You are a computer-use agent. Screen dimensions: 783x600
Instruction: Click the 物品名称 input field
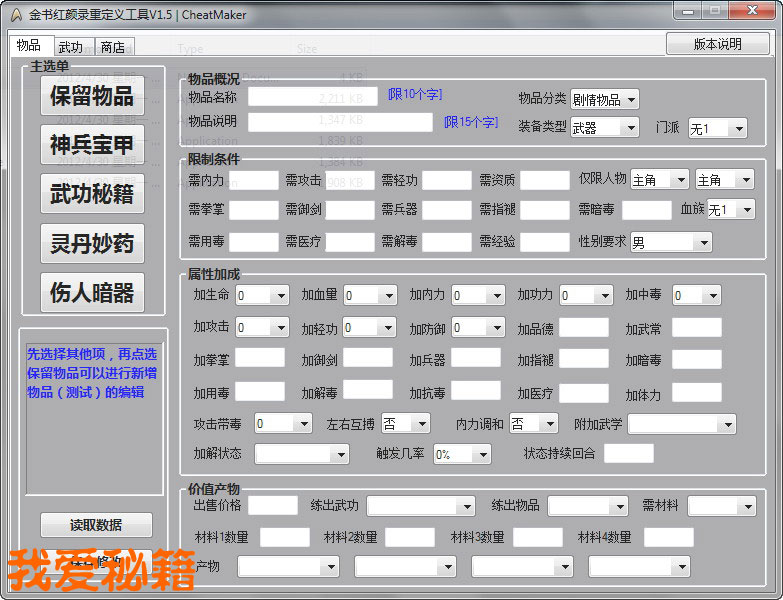click(x=314, y=96)
